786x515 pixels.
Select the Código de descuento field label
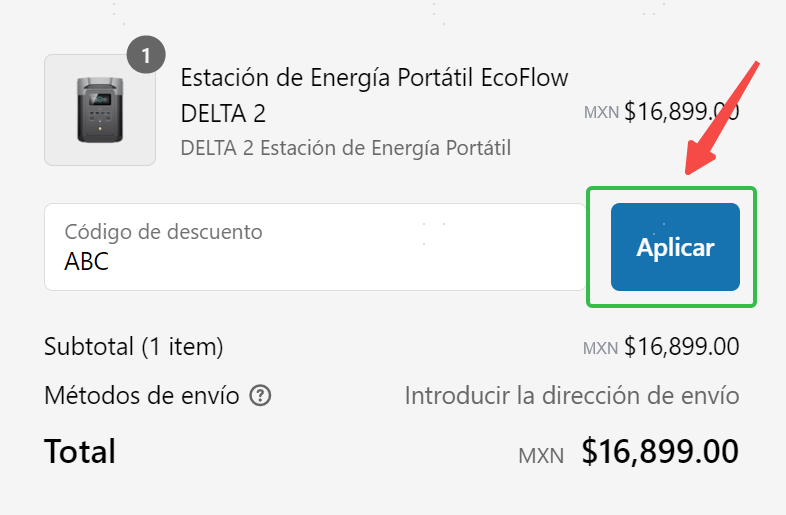coord(163,232)
